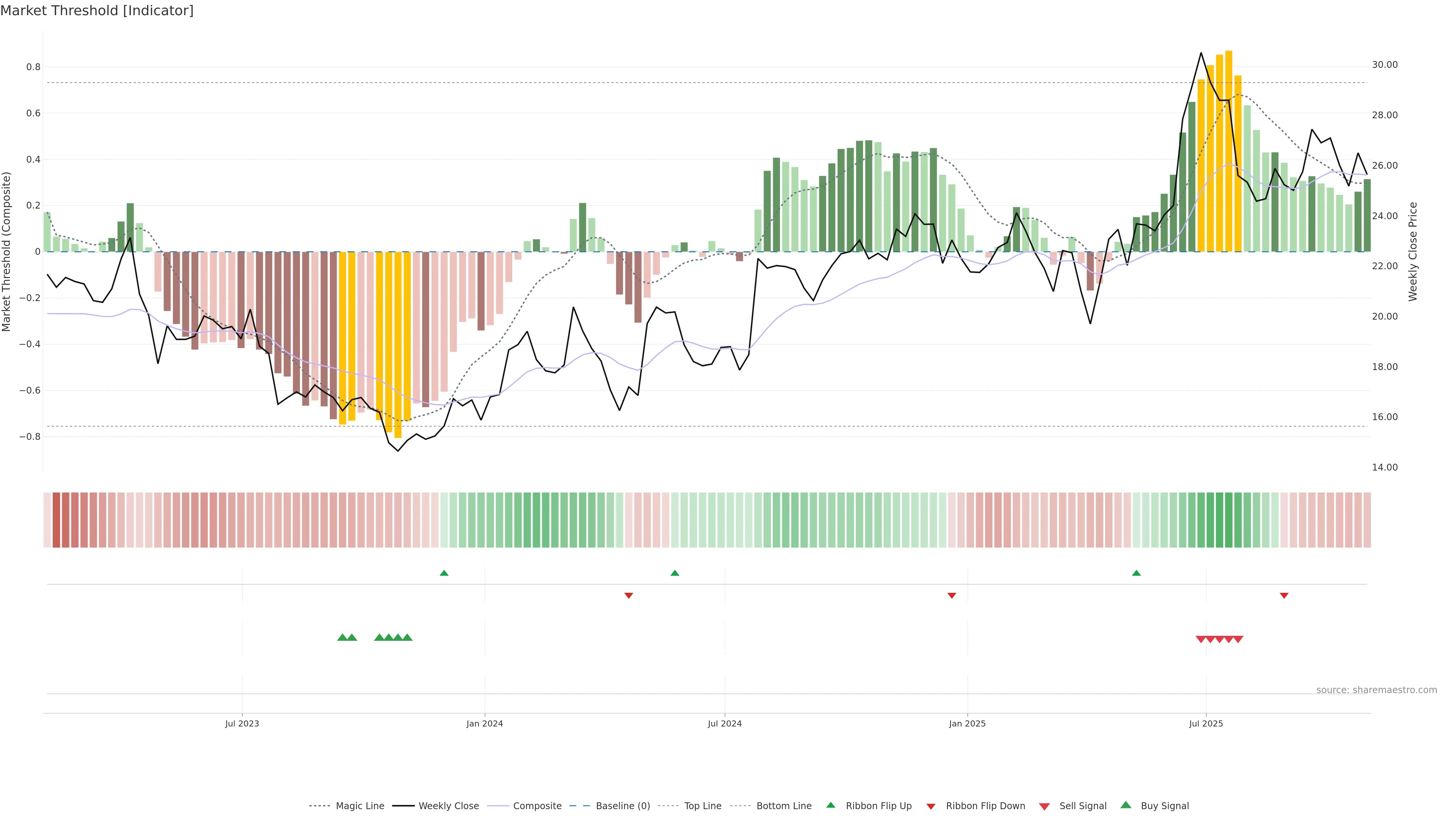Click Sell Signal legend triangle icon
The image size is (1456, 819).
coord(1045,806)
